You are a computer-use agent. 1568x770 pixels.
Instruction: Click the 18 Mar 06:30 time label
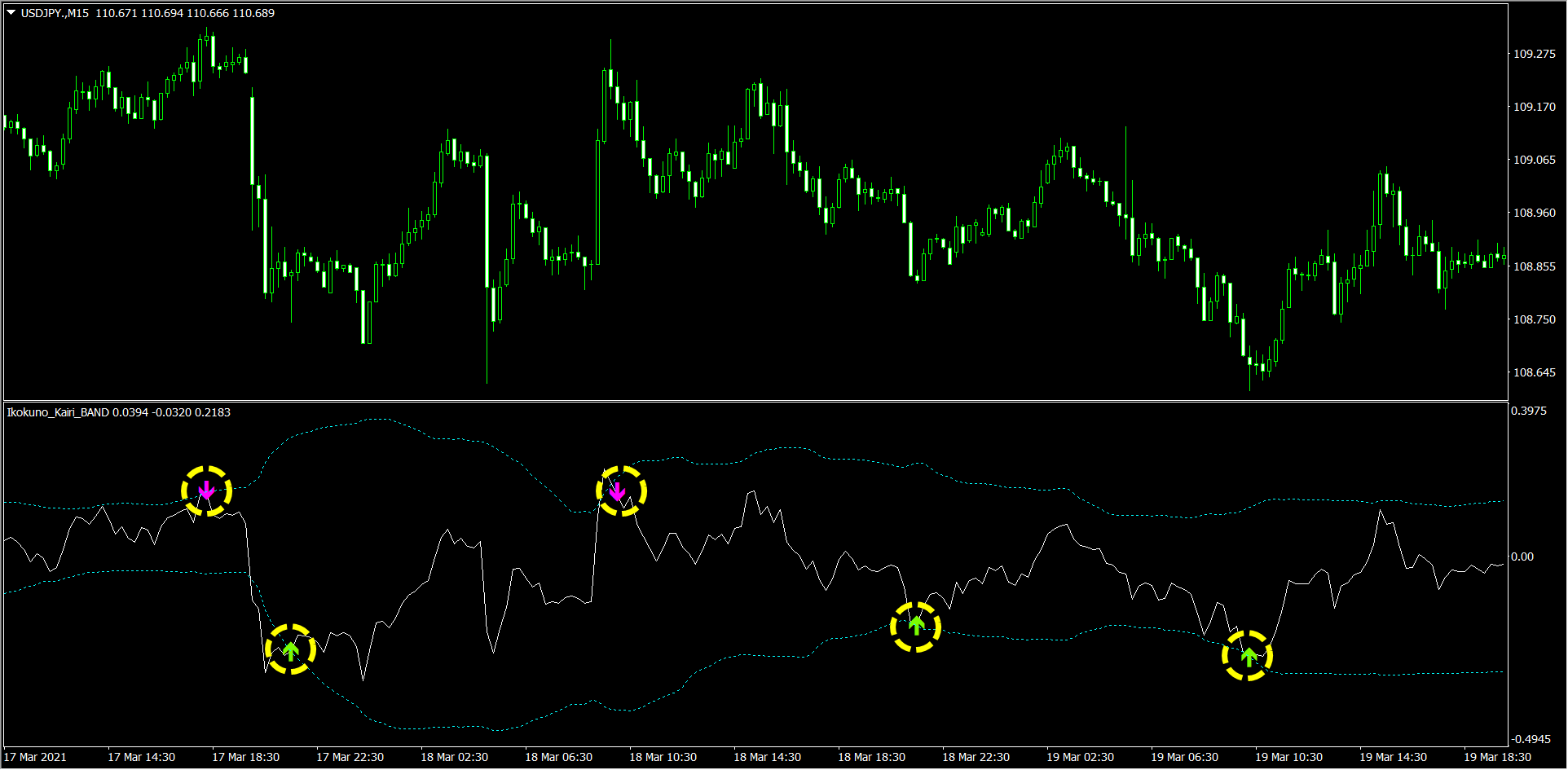pos(558,757)
